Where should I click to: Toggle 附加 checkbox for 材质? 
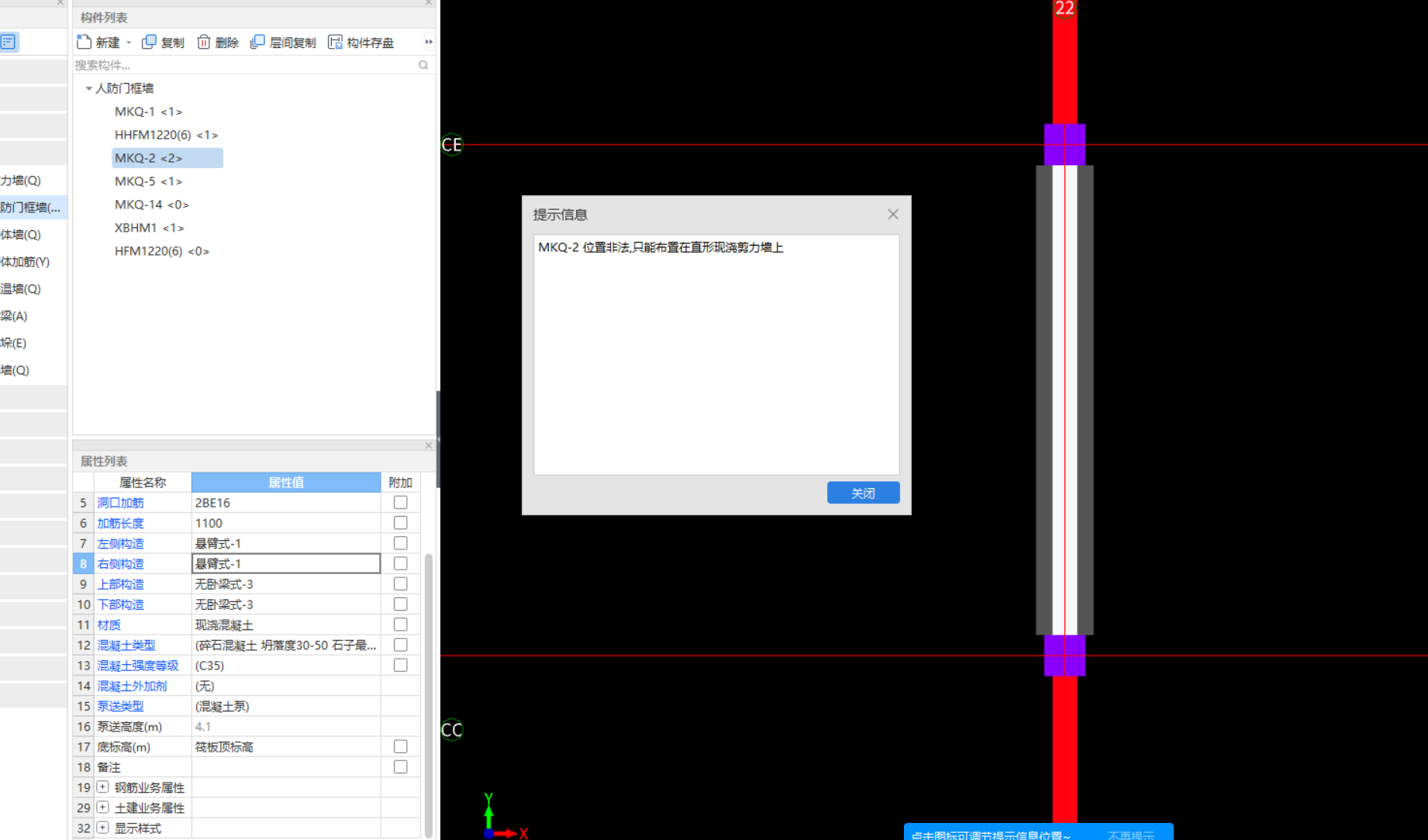pyautogui.click(x=401, y=625)
